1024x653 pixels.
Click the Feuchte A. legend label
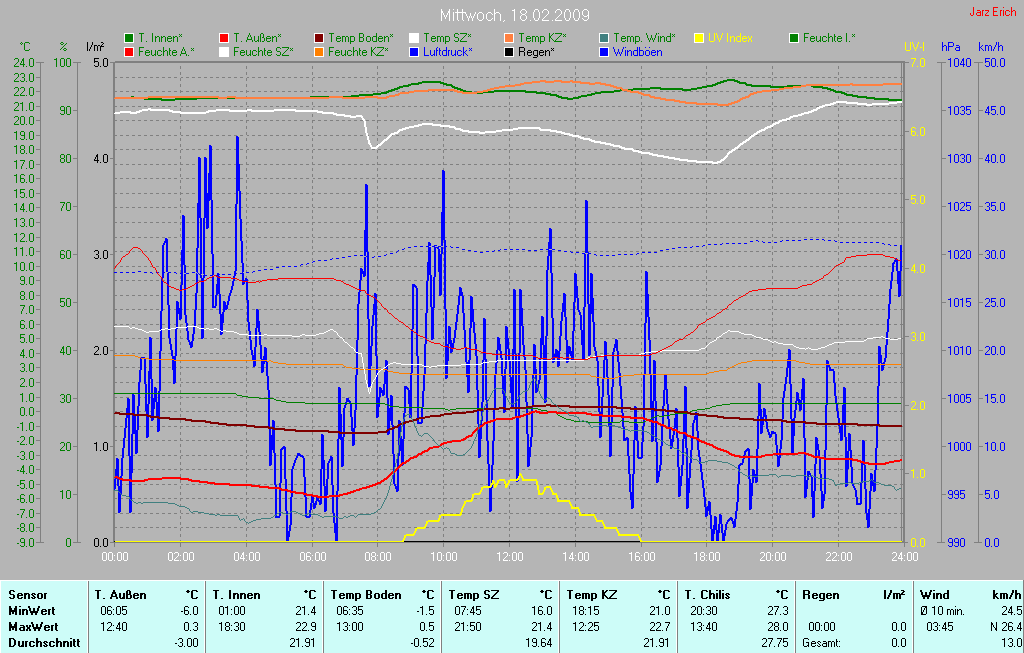(x=166, y=51)
